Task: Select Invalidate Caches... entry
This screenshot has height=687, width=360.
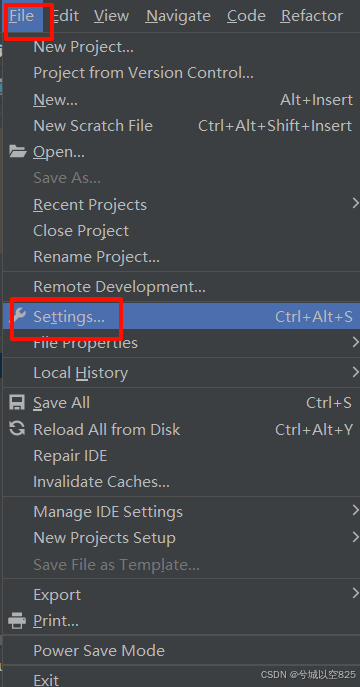Action: pos(180,482)
